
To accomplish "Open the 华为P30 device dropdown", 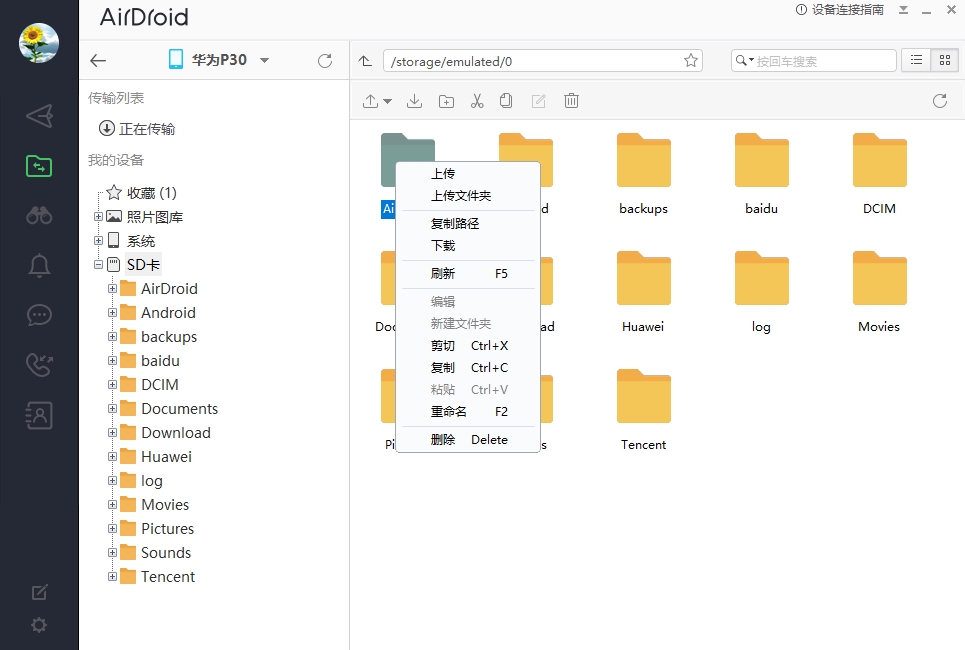I will (265, 60).
